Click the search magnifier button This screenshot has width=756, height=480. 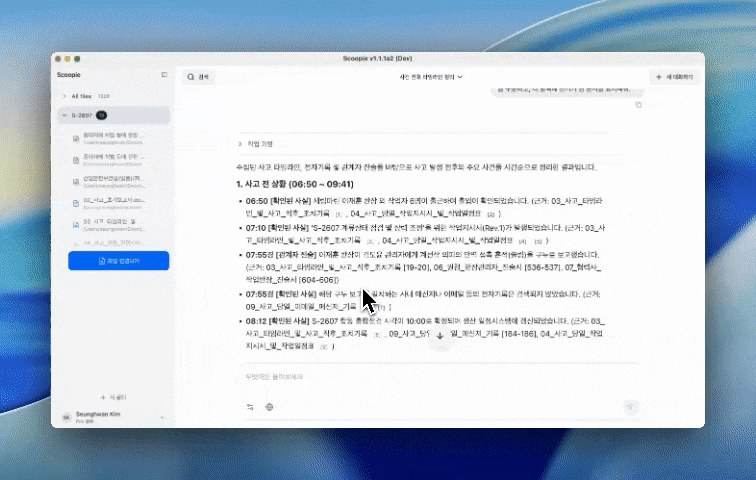click(x=199, y=77)
